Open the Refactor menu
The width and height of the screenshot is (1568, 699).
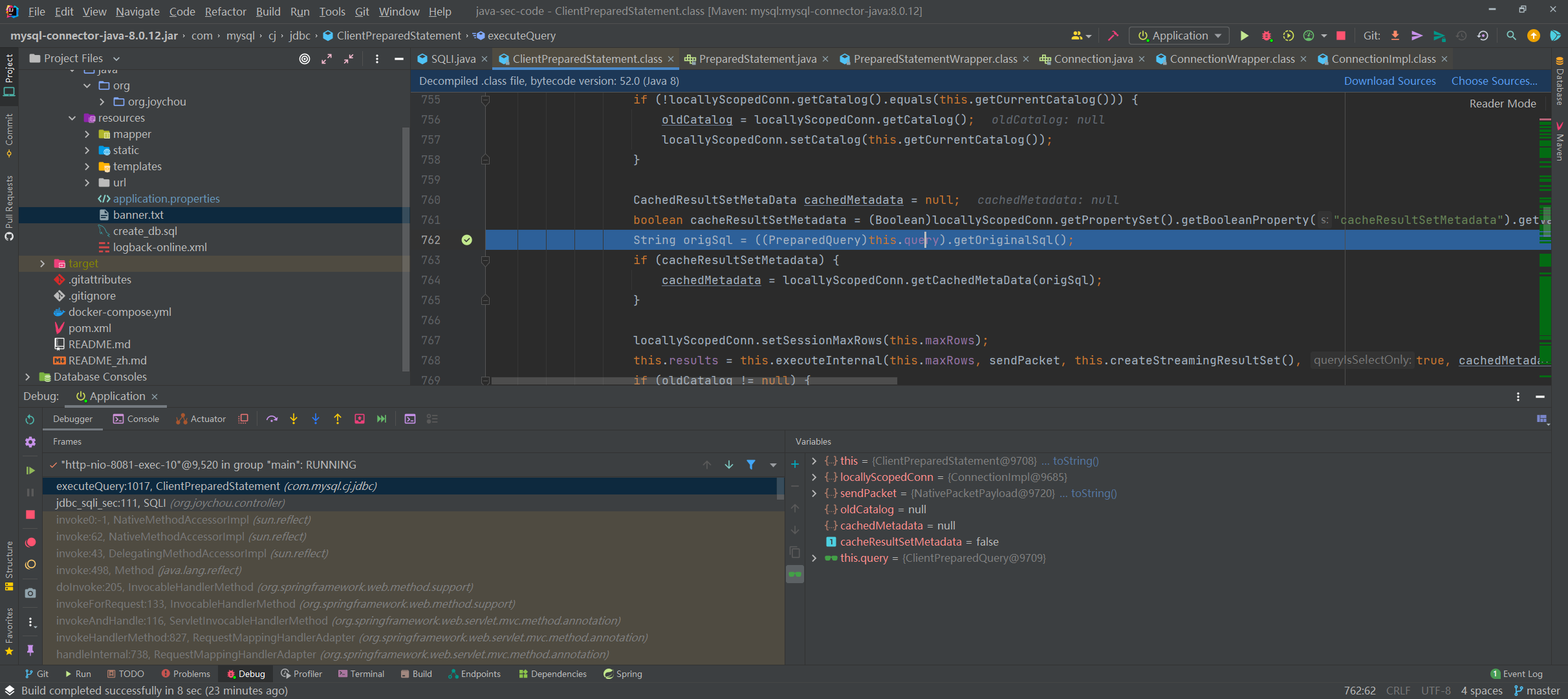(x=225, y=12)
